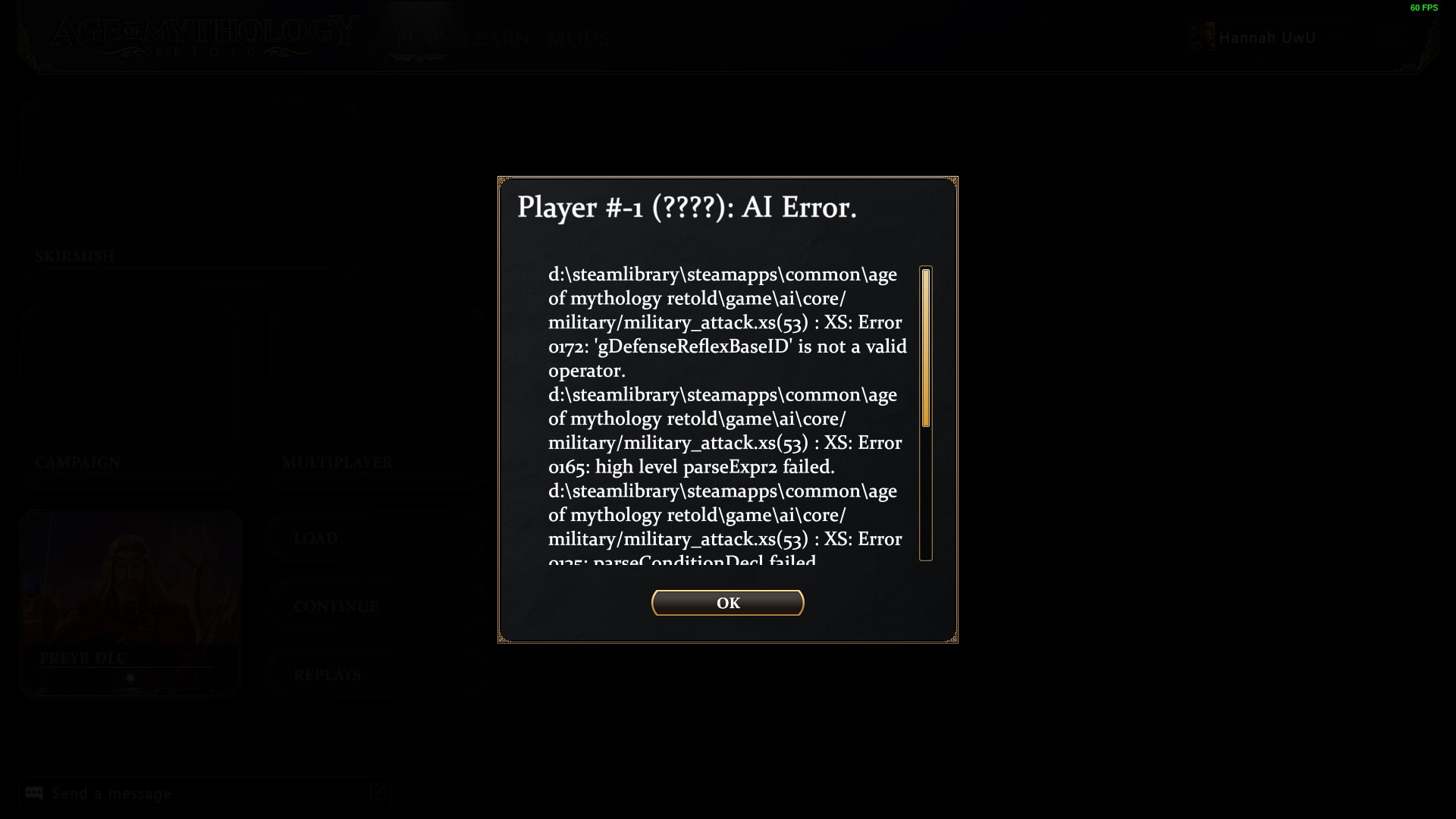Click the error log scrollbar thumb
The width and height of the screenshot is (1456, 819).
(925, 348)
